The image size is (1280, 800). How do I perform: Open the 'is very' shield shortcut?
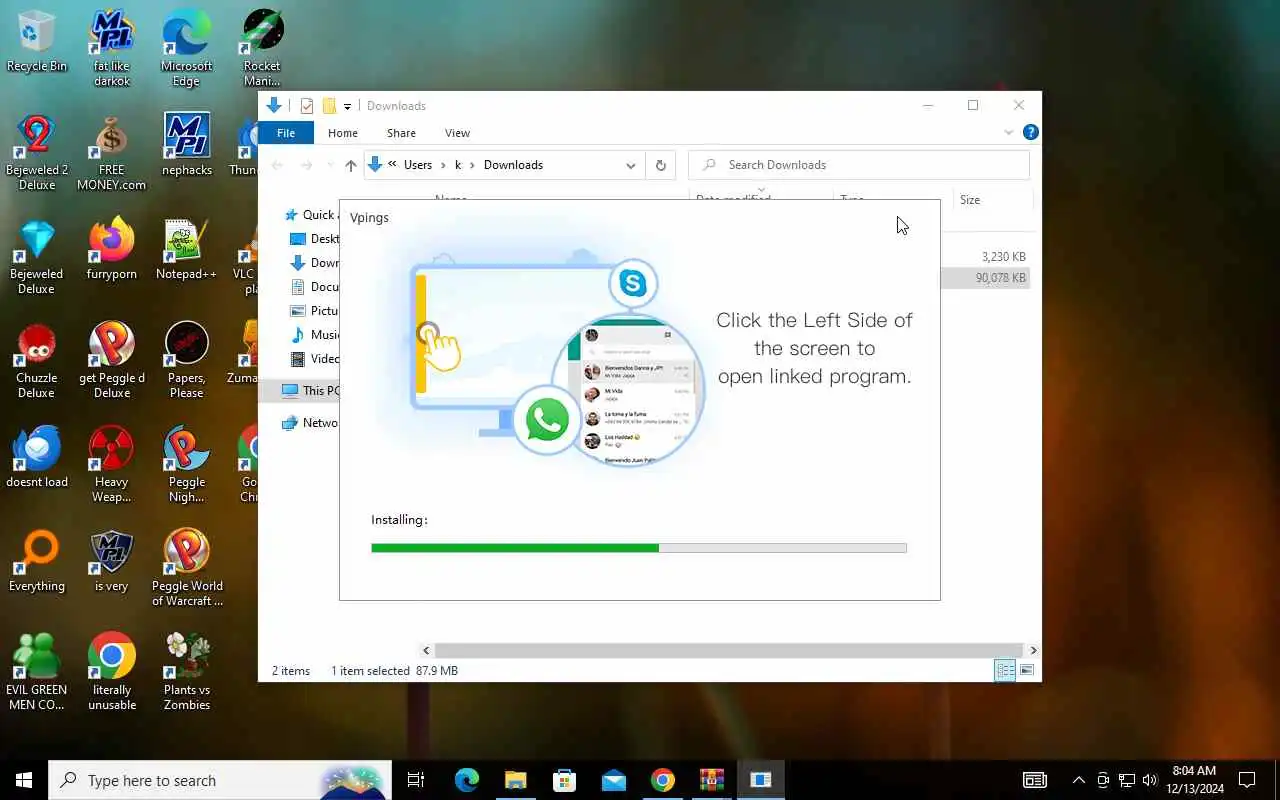[112, 561]
